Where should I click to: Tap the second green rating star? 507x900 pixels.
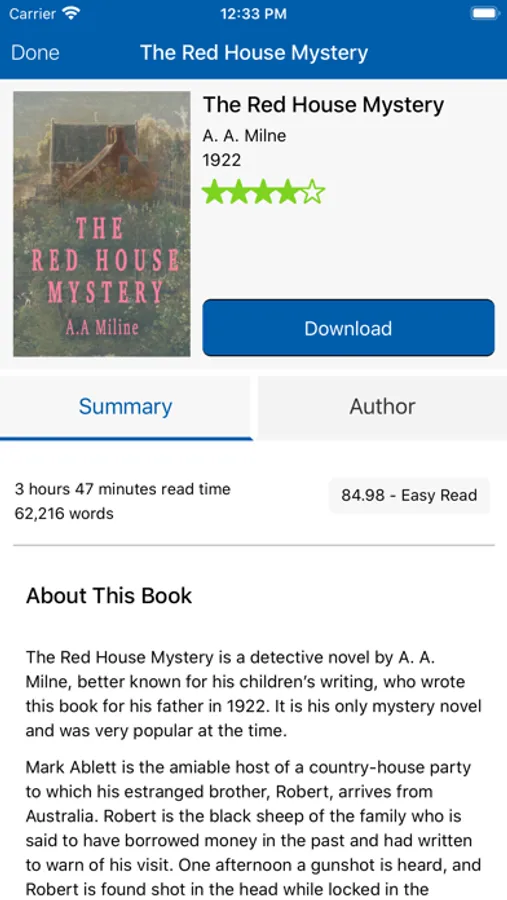(239, 193)
